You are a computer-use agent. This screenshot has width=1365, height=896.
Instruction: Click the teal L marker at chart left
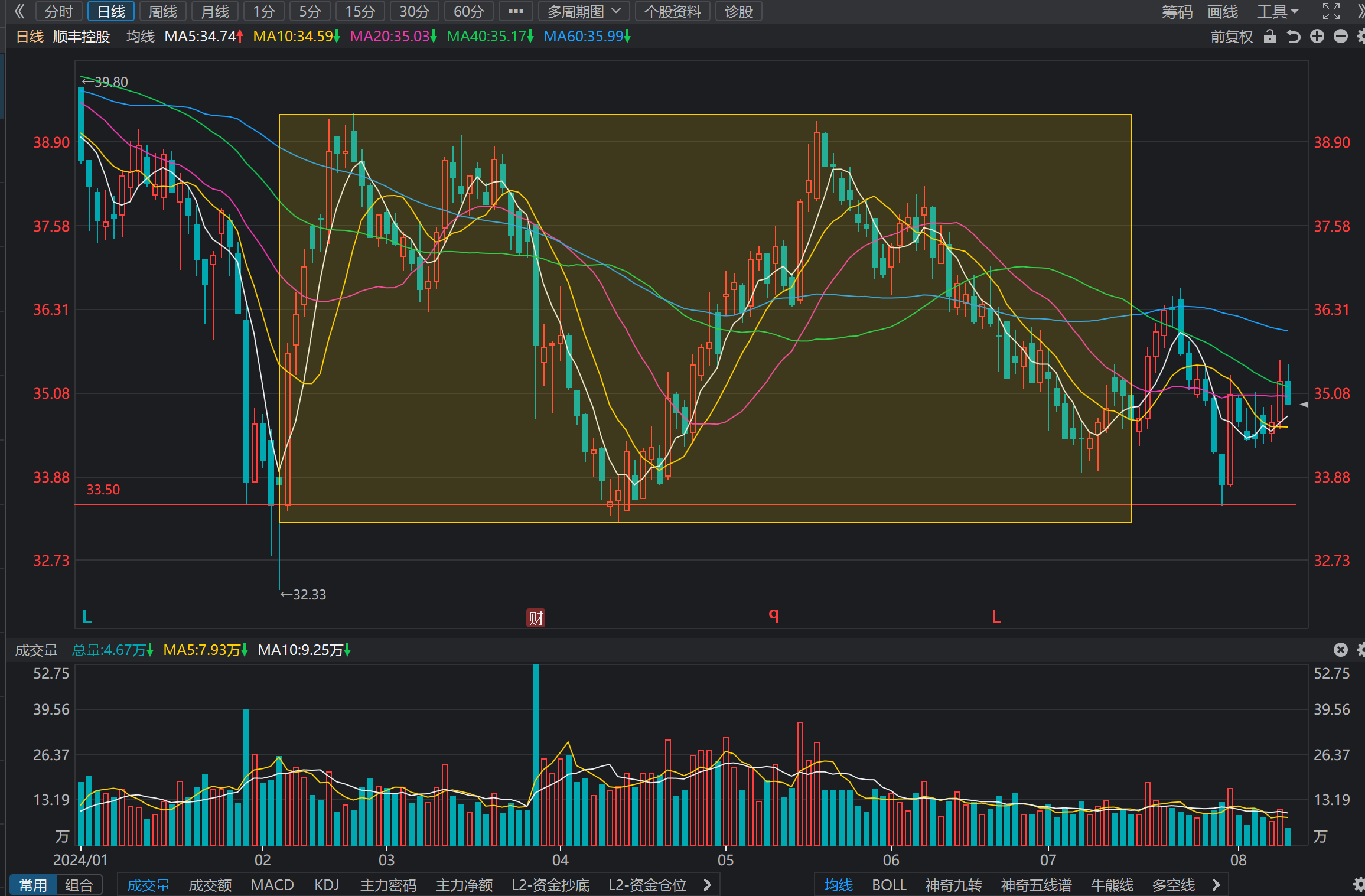(x=87, y=617)
